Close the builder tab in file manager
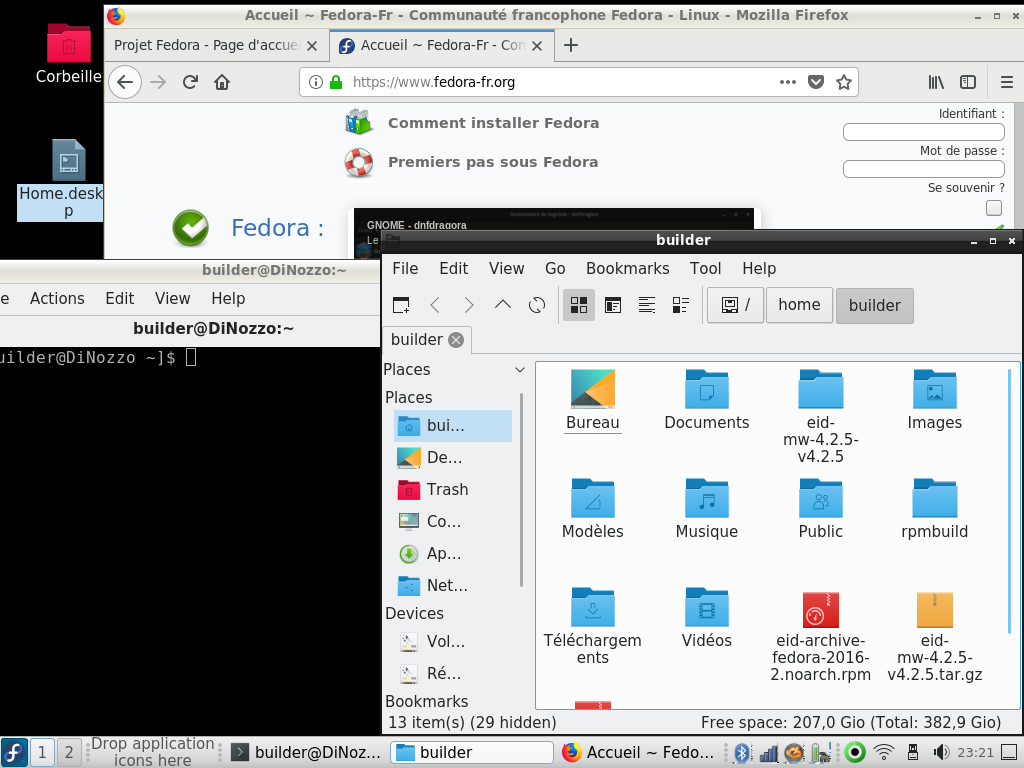 pyautogui.click(x=456, y=340)
